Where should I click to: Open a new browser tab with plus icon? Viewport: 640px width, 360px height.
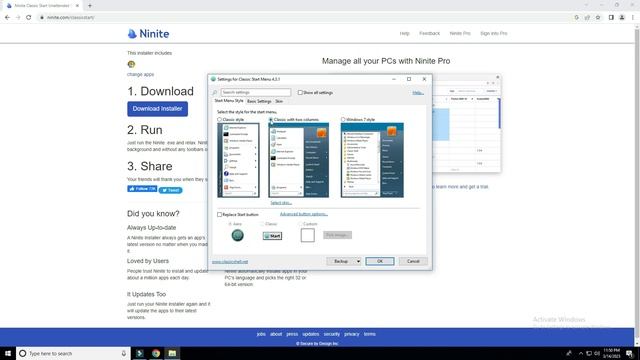[x=90, y=6]
